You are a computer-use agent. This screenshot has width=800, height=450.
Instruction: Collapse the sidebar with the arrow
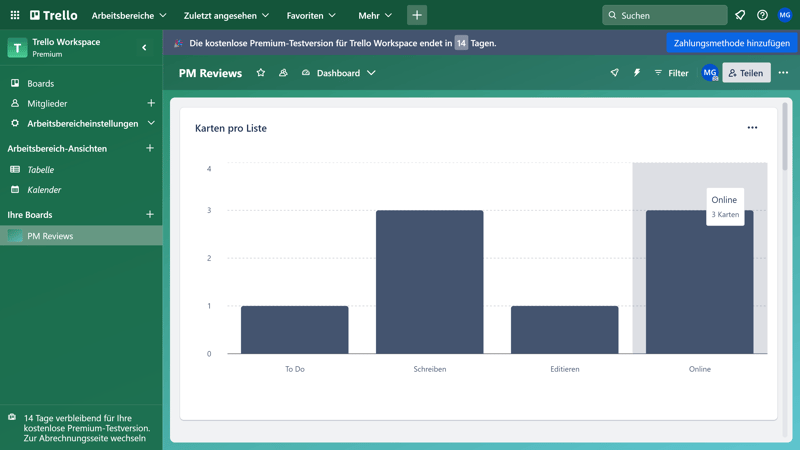144,47
